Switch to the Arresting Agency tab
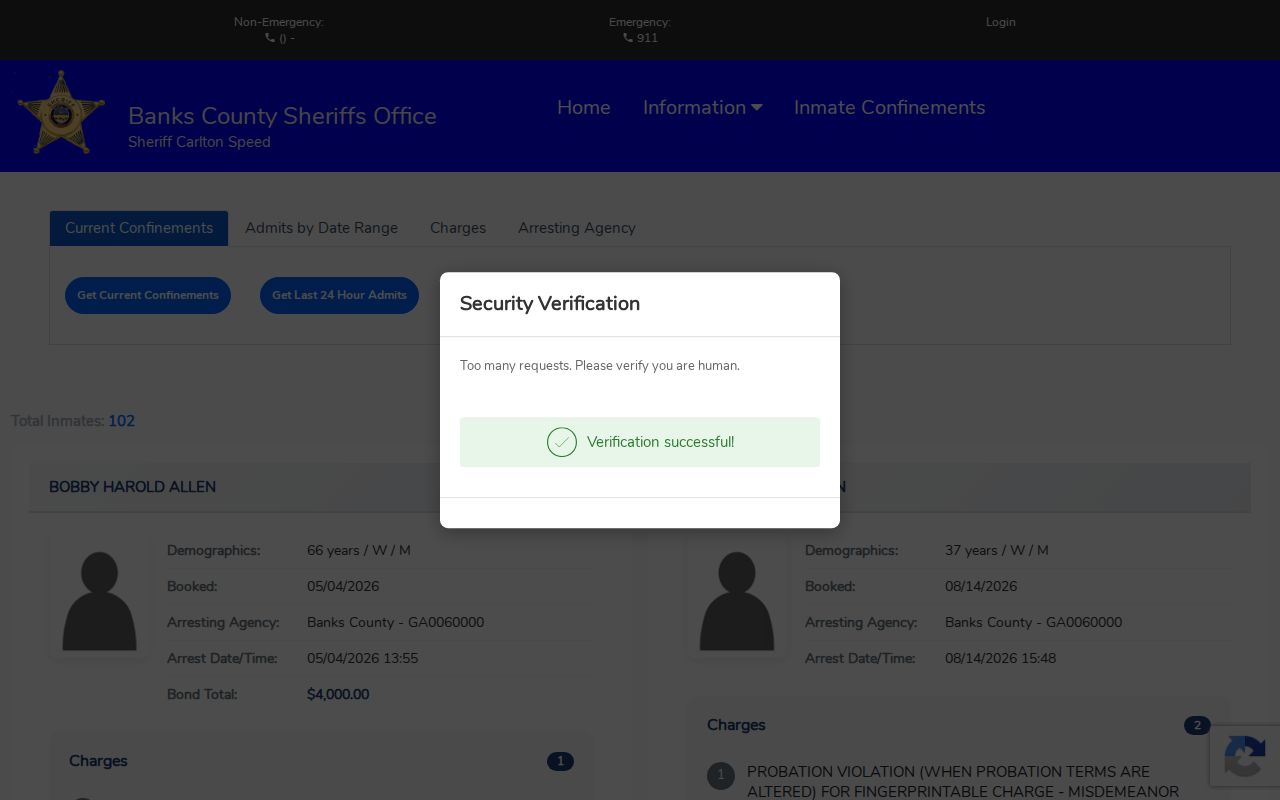1280x800 pixels. [577, 228]
